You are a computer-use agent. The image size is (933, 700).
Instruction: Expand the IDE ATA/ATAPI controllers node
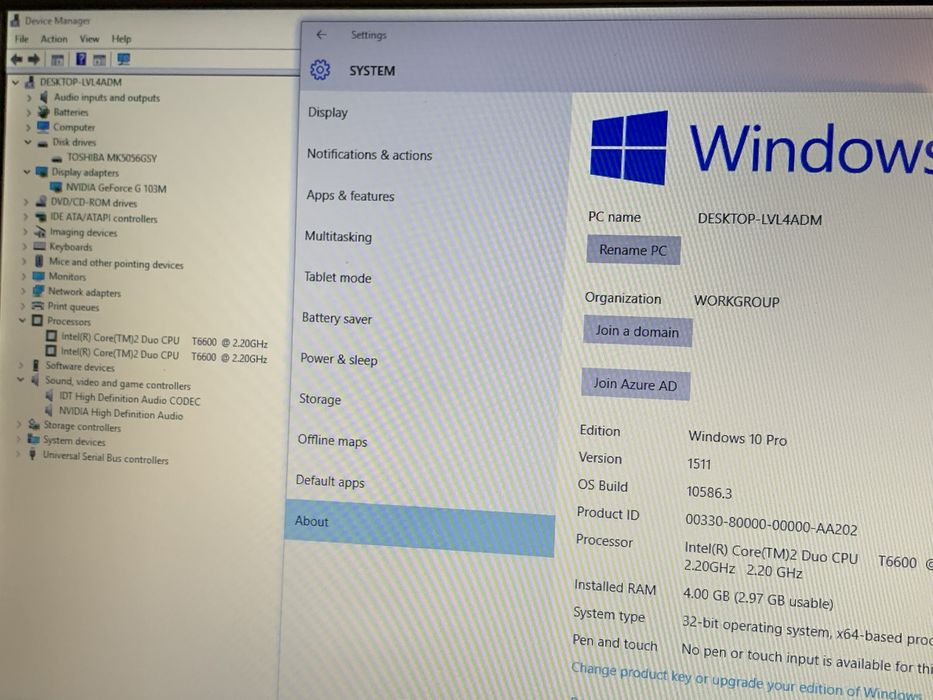25,217
